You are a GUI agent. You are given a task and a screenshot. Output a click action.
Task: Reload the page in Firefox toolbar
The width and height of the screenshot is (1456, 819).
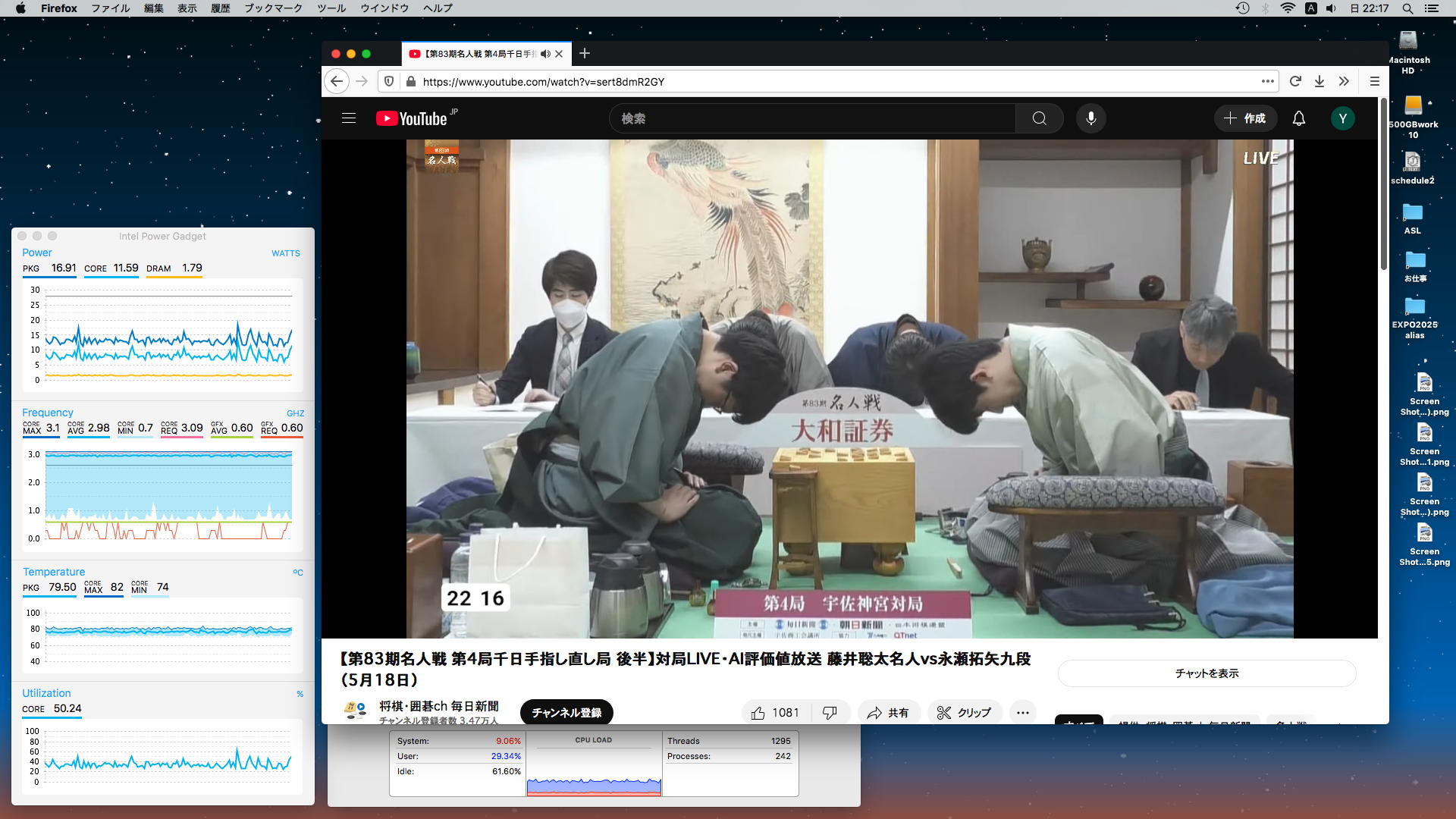point(1295,81)
